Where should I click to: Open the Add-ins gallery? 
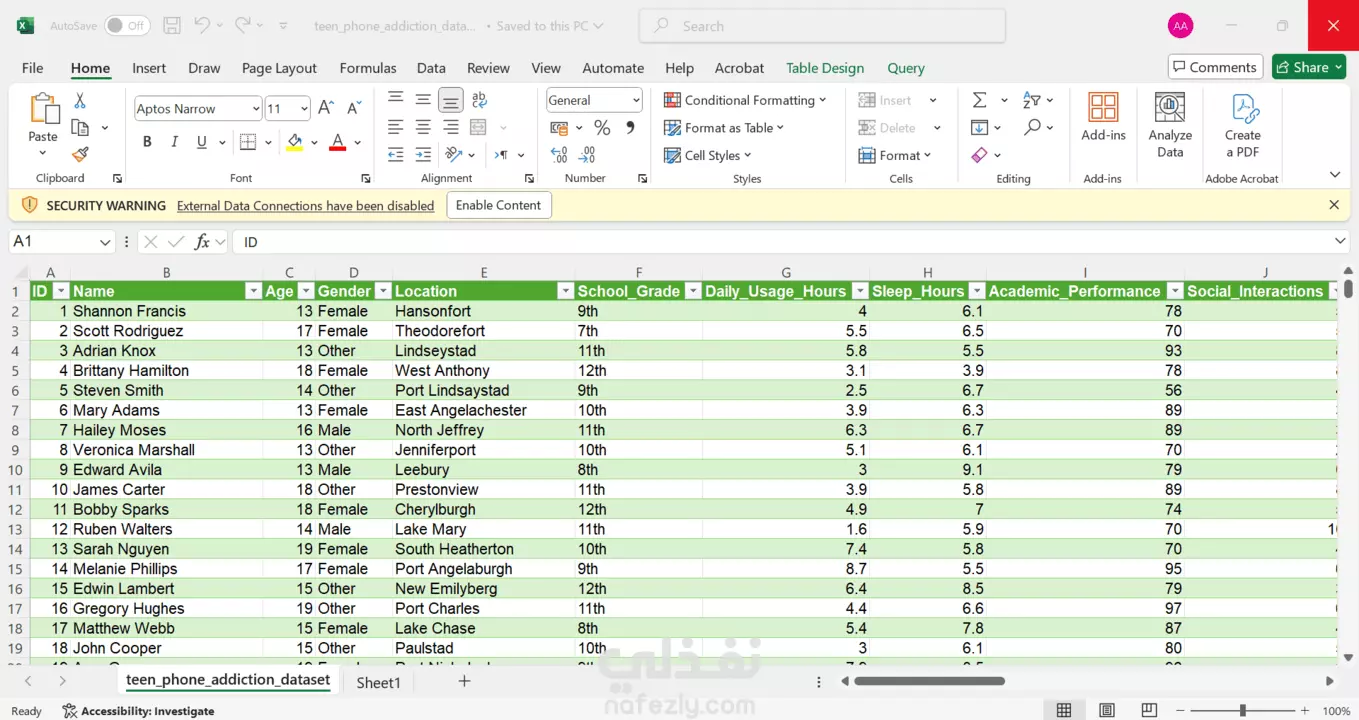click(x=1103, y=117)
